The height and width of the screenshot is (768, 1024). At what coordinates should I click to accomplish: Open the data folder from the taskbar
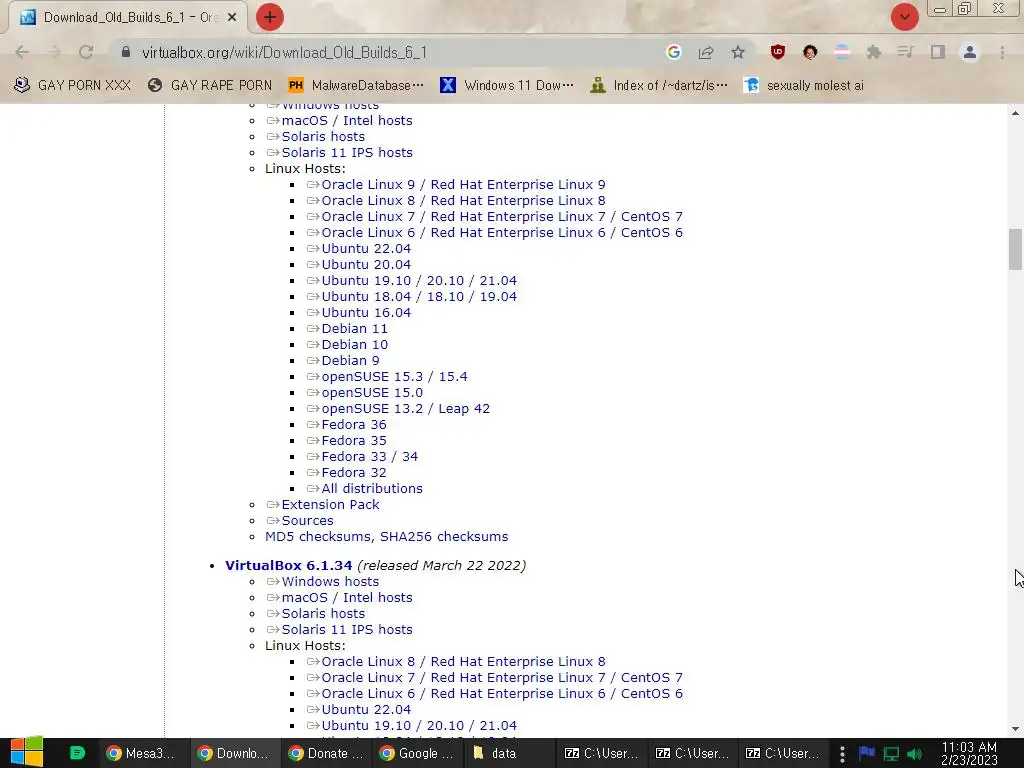click(x=507, y=753)
